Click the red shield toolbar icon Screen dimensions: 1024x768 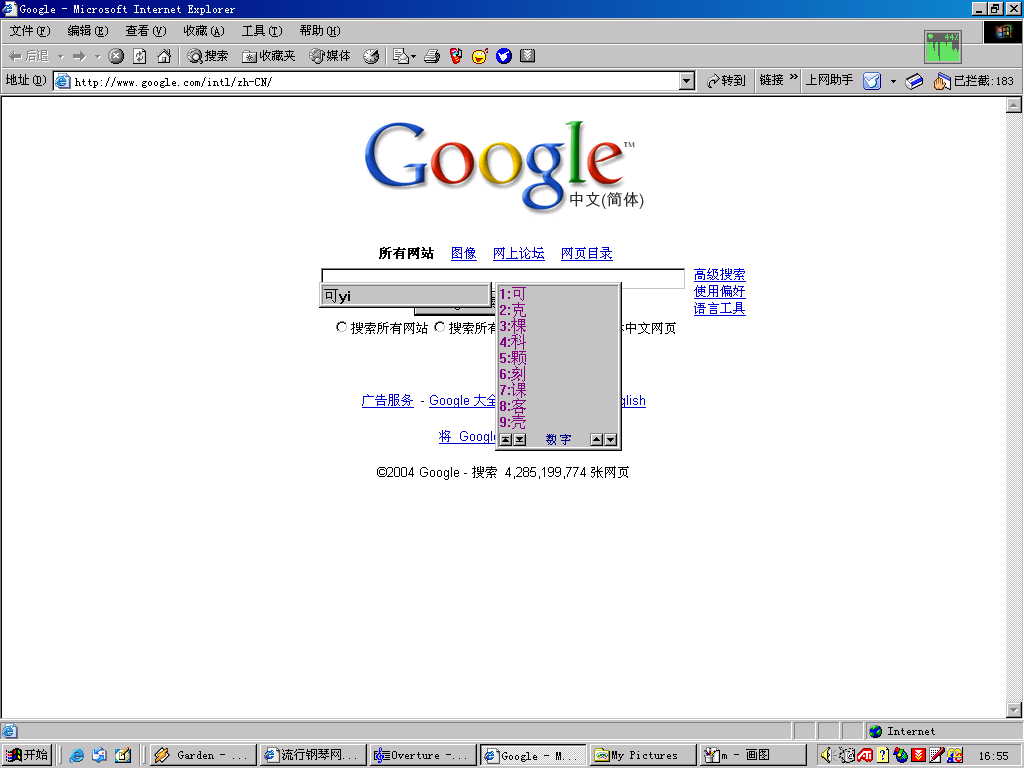[x=456, y=56]
